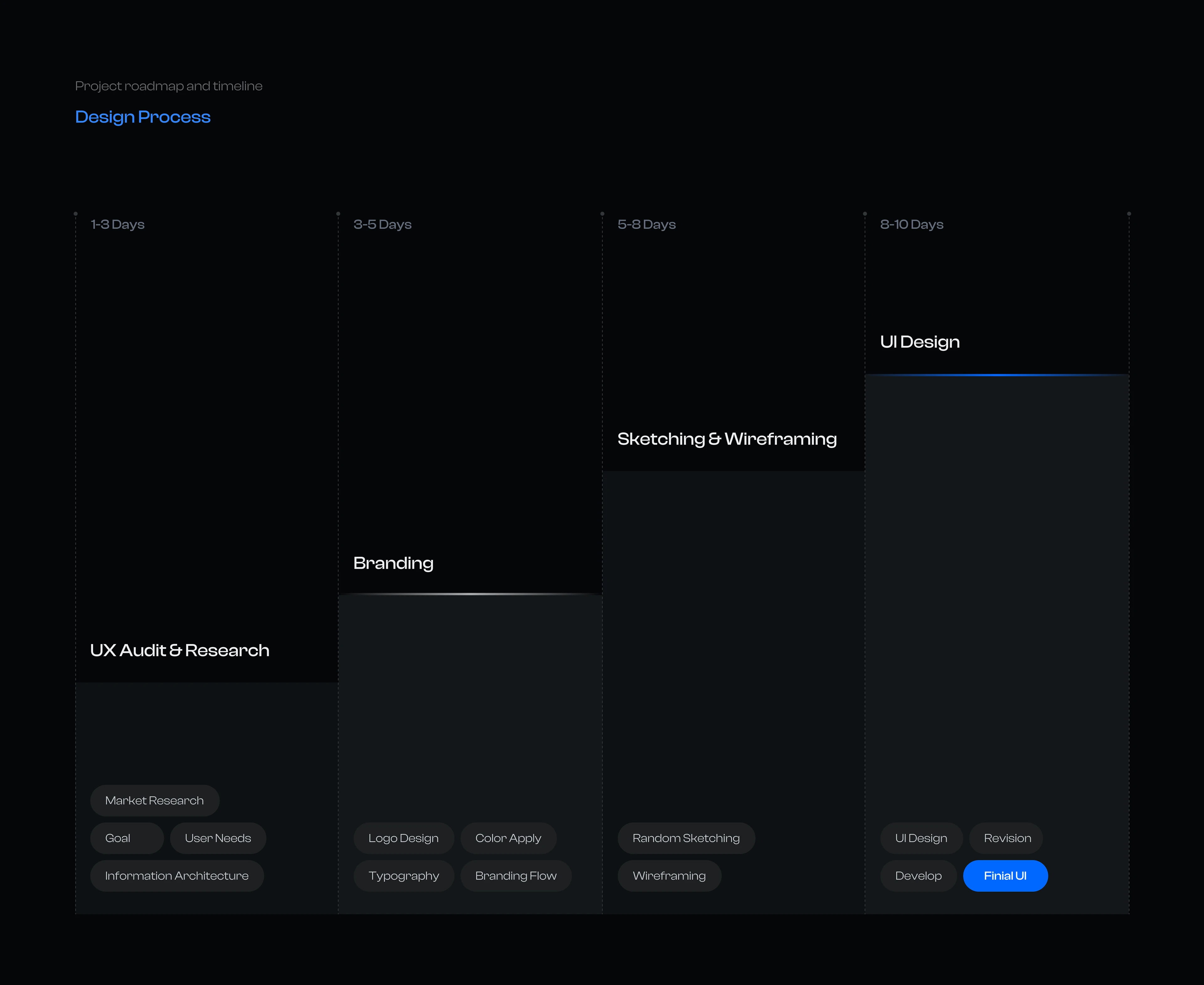Open the Information Architecture tag

177,876
